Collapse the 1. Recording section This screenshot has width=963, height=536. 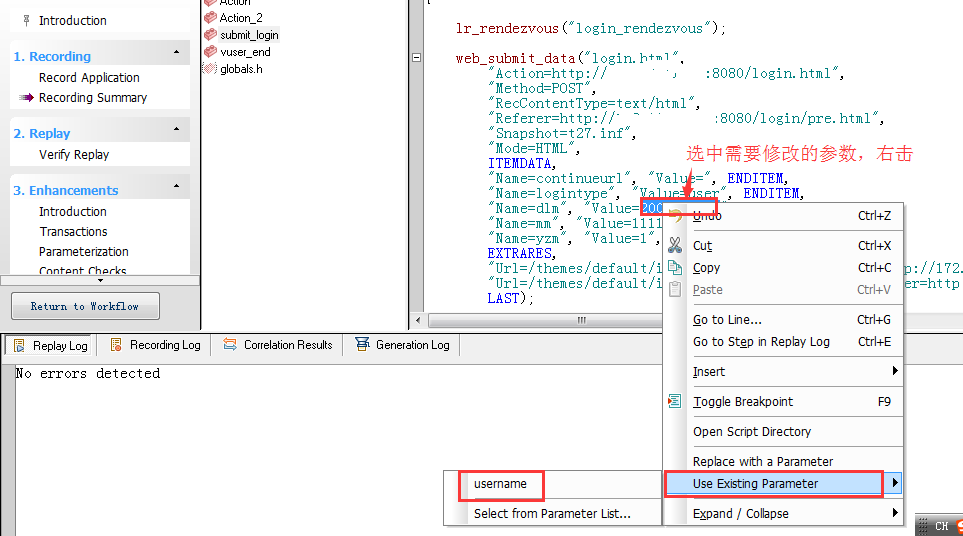pyautogui.click(x=177, y=53)
